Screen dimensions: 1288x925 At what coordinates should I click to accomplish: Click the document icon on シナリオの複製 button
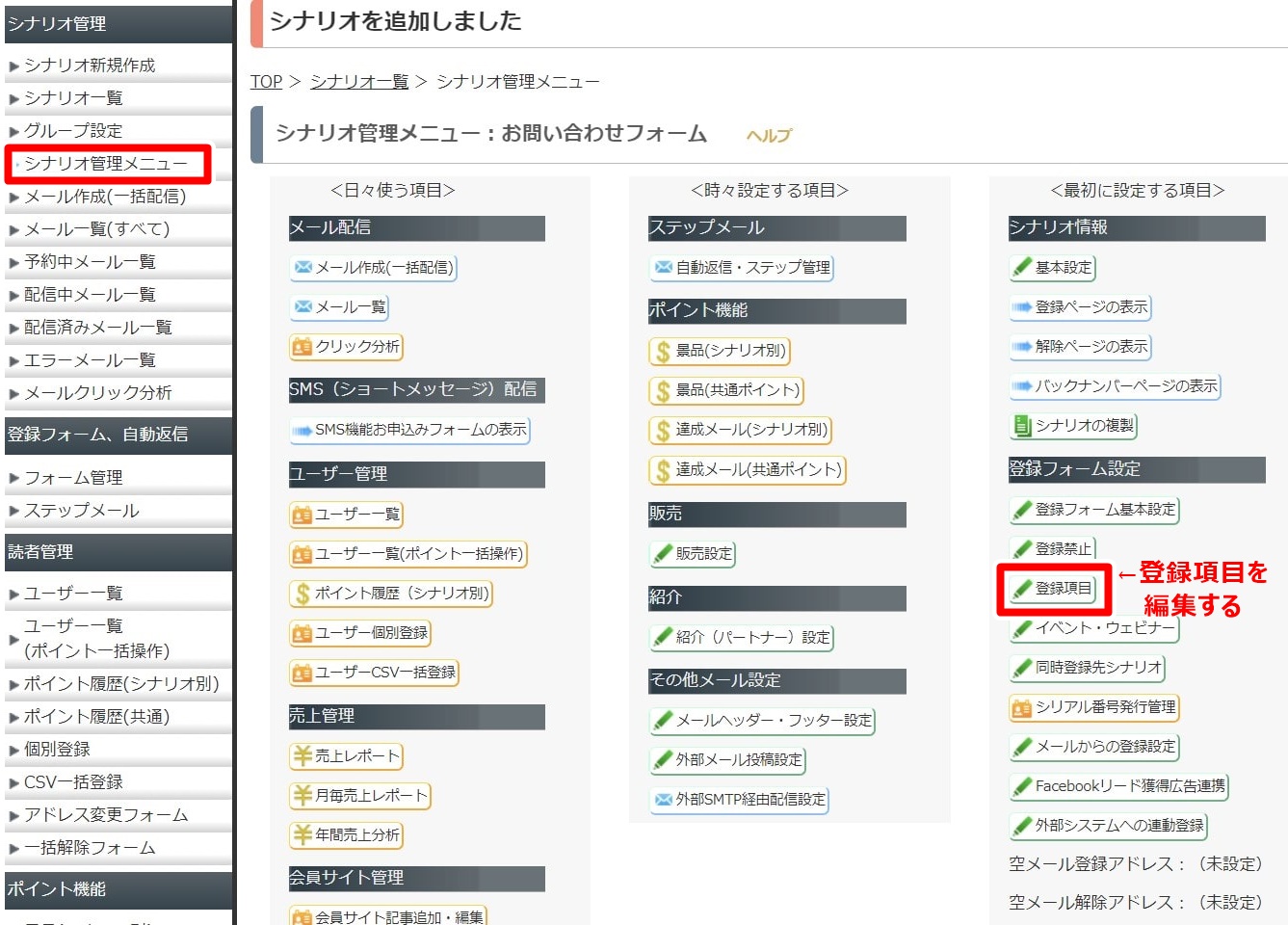point(1022,425)
